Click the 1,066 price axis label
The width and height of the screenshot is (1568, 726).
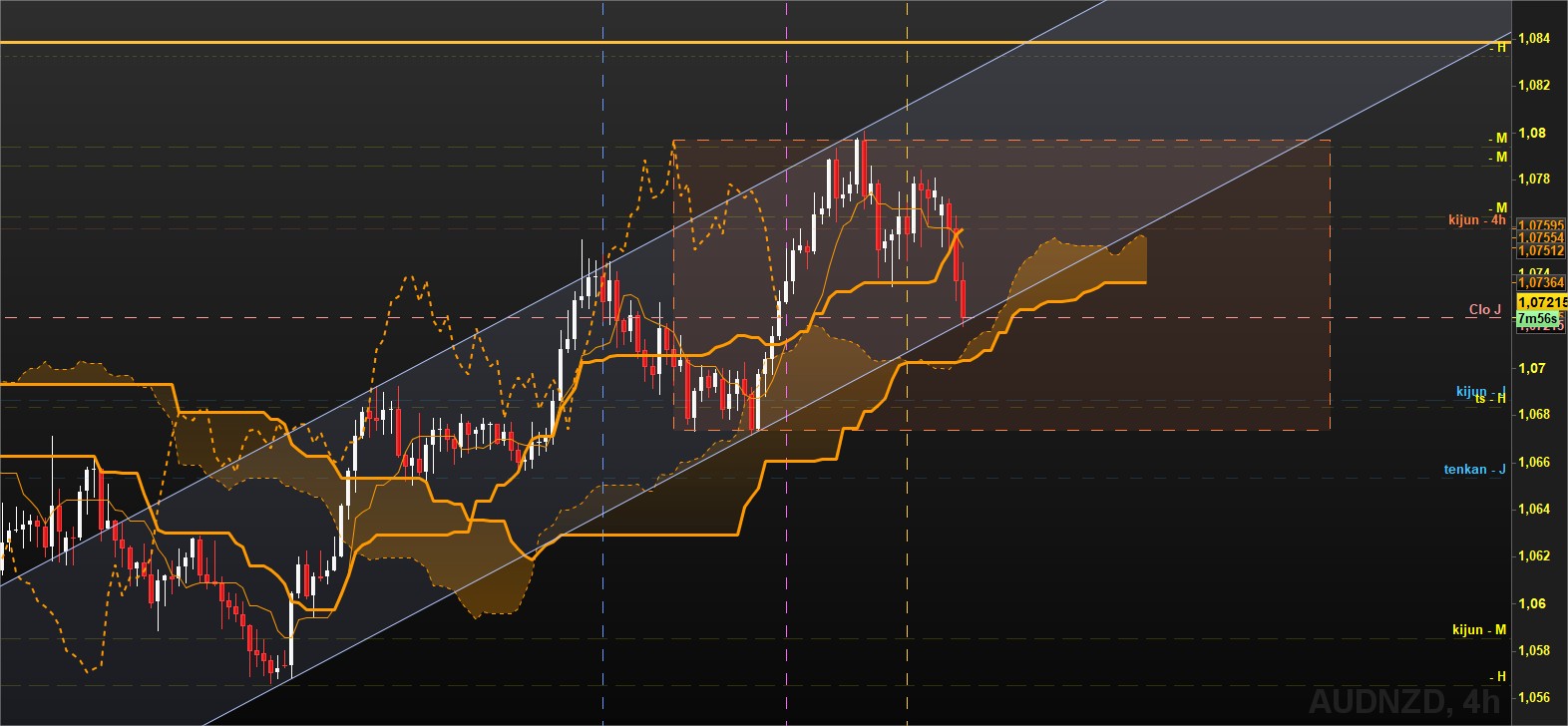pyautogui.click(x=1534, y=463)
